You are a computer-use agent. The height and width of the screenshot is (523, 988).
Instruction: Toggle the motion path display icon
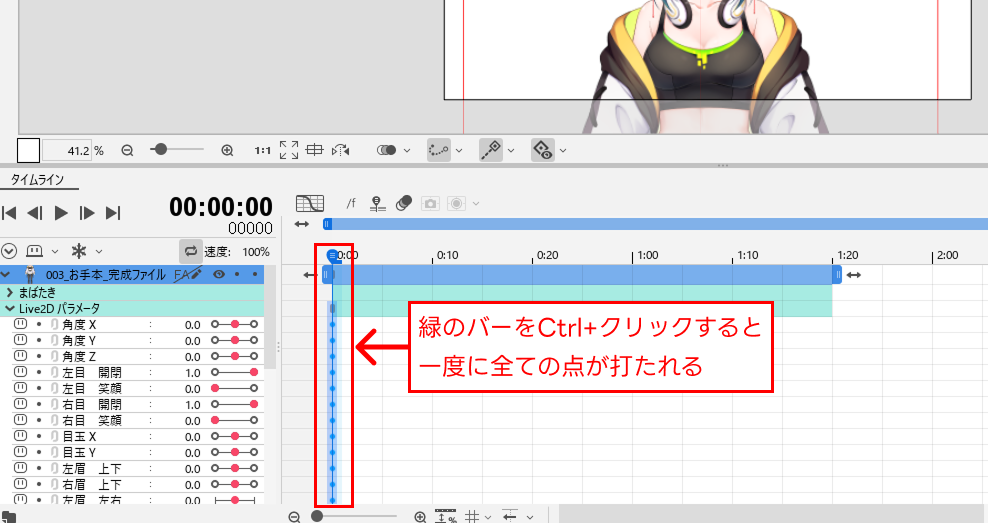coord(439,150)
